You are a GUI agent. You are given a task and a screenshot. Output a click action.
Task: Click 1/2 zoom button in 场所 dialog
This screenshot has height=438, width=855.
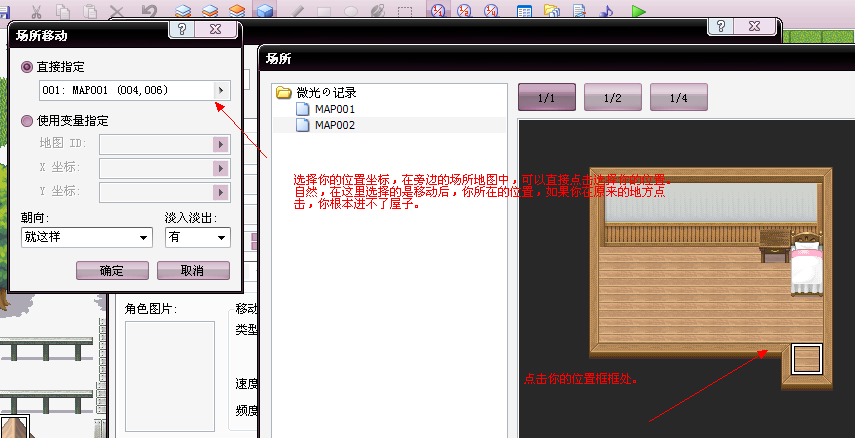pos(613,98)
